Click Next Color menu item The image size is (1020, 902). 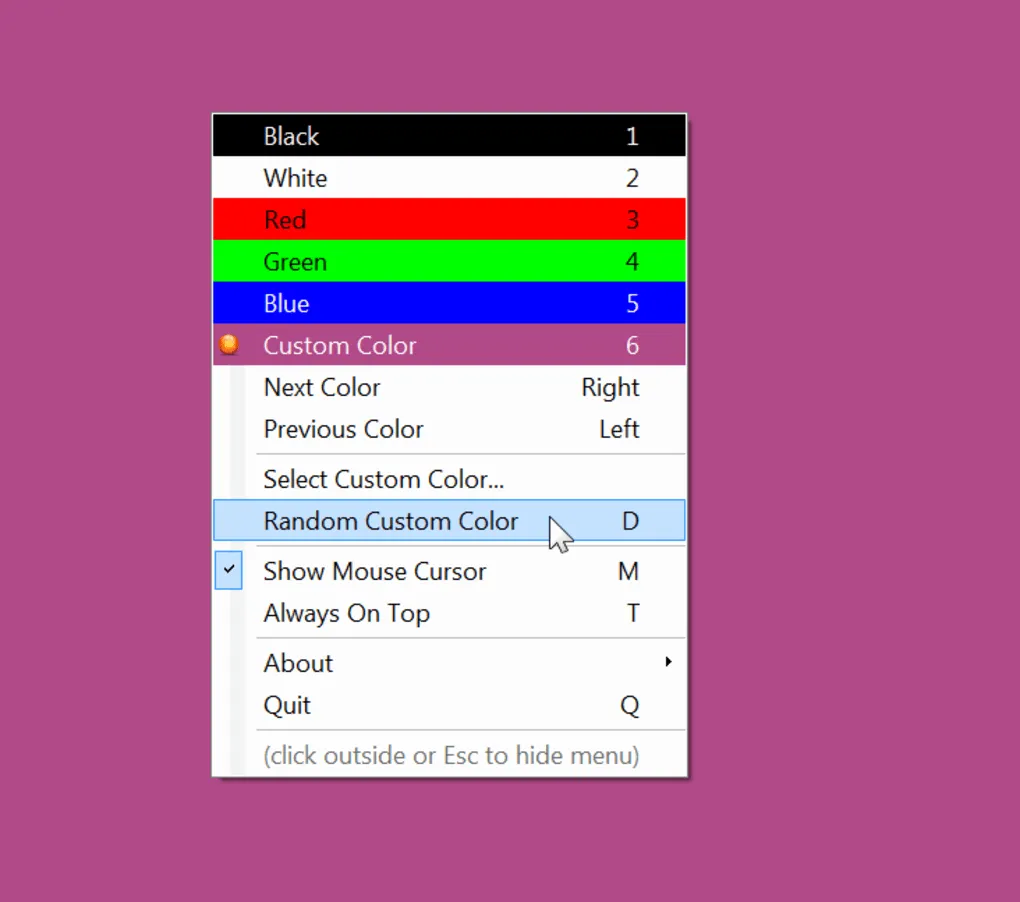(449, 387)
